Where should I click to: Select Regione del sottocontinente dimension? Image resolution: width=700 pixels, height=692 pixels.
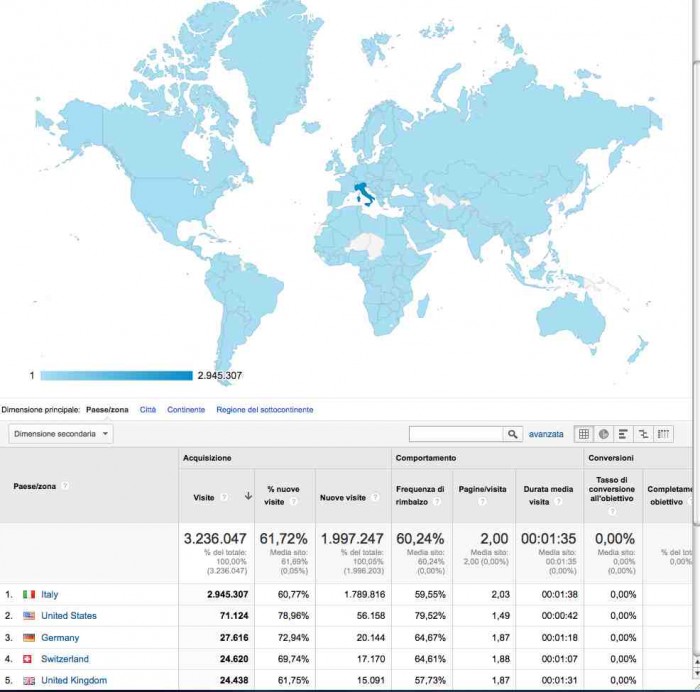[264, 410]
